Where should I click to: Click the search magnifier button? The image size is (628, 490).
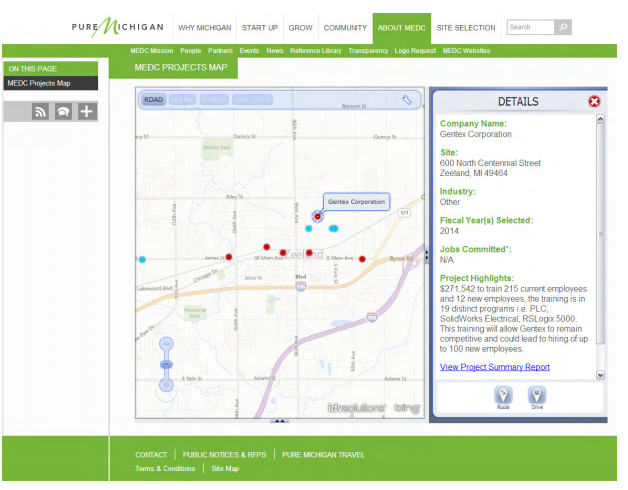[x=563, y=27]
